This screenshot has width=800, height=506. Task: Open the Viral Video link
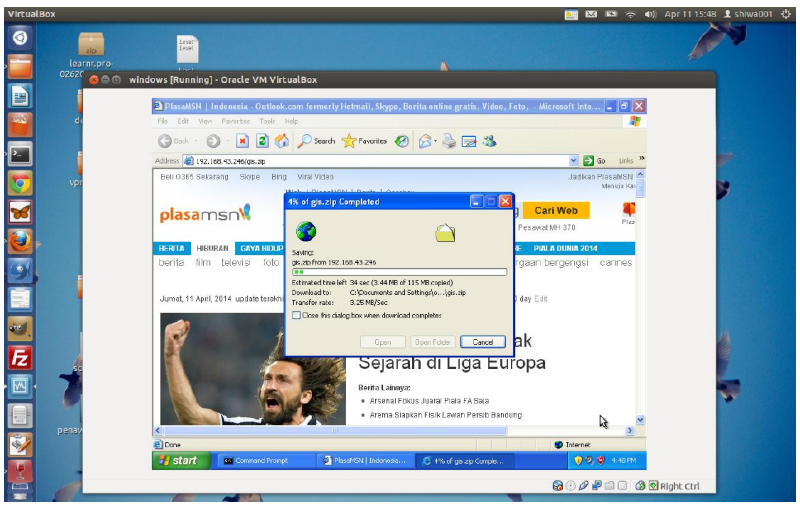point(315,177)
